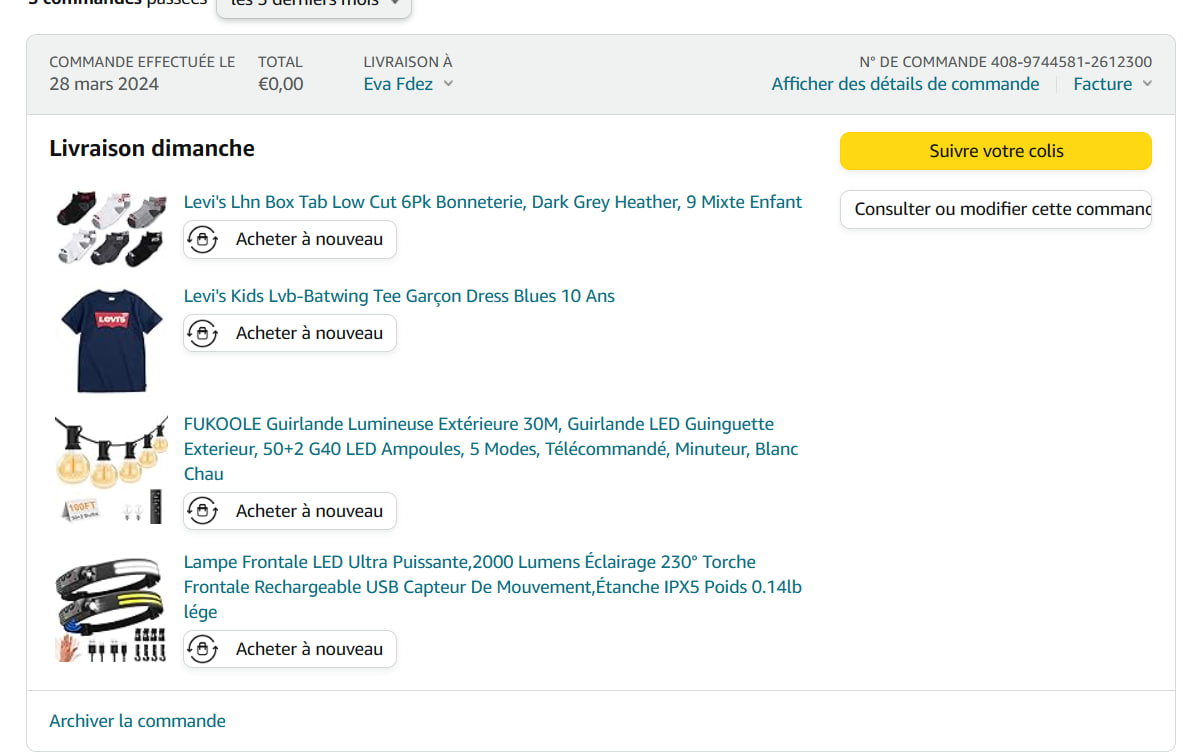Click the reorder icon beside Levi's Kids tee
1183x756 pixels.
pyautogui.click(x=203, y=333)
